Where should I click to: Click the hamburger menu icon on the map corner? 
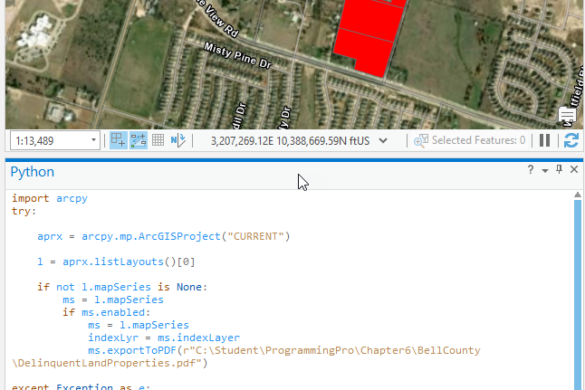click(x=567, y=115)
